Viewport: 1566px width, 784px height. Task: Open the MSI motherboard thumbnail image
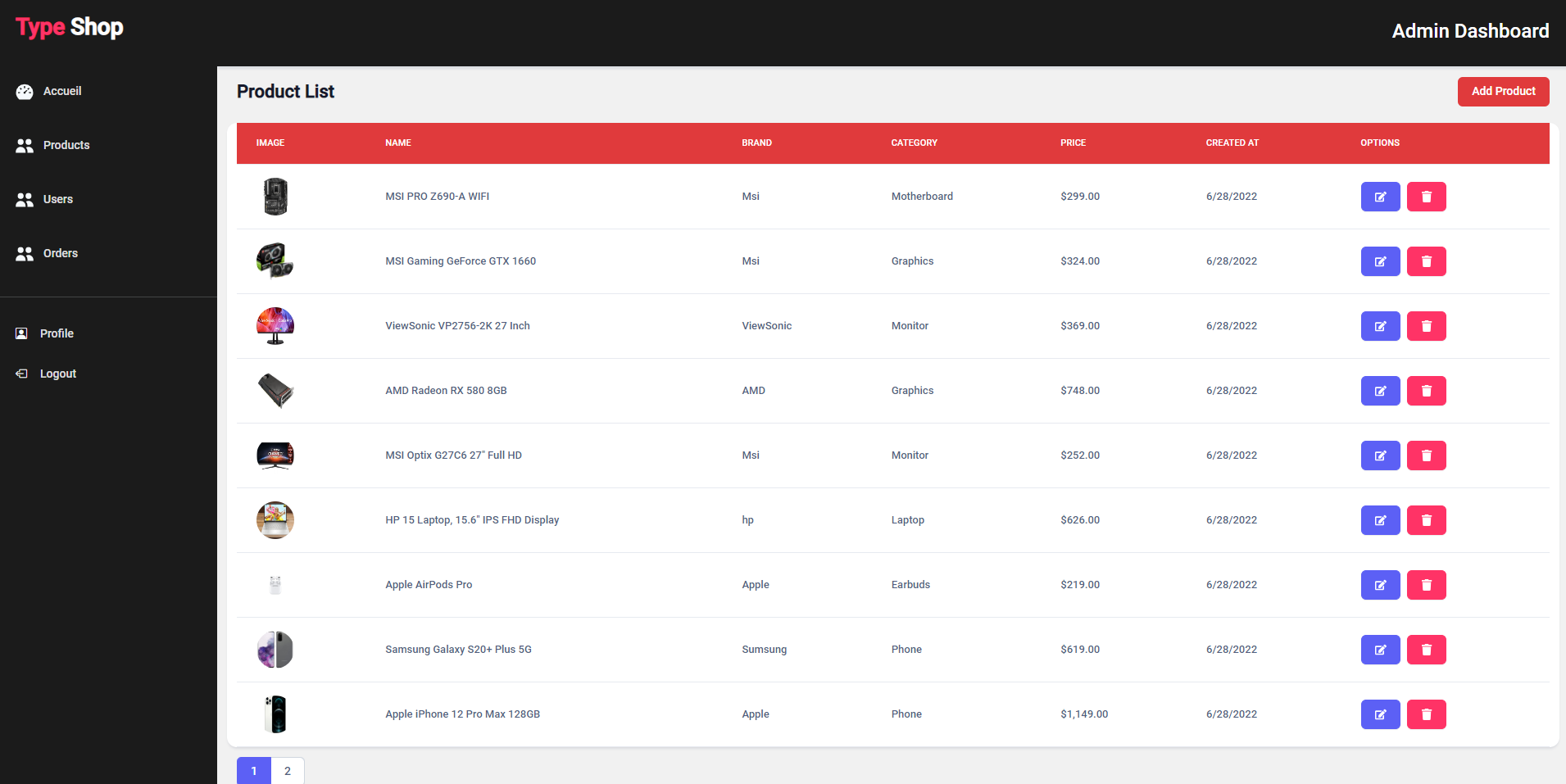[275, 197]
